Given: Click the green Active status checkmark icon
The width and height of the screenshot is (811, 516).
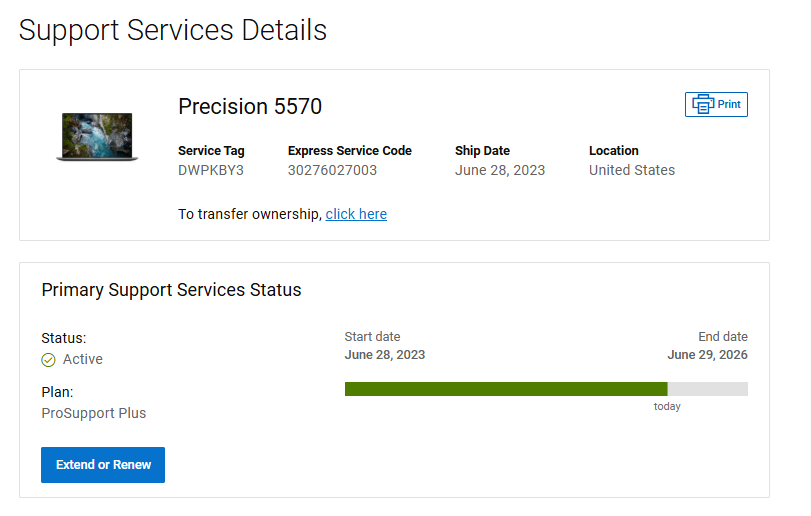Looking at the screenshot, I should [48, 360].
